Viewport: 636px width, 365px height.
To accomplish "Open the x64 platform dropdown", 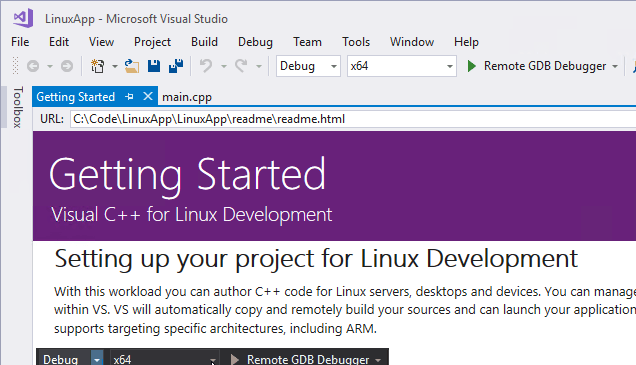I will (402, 66).
